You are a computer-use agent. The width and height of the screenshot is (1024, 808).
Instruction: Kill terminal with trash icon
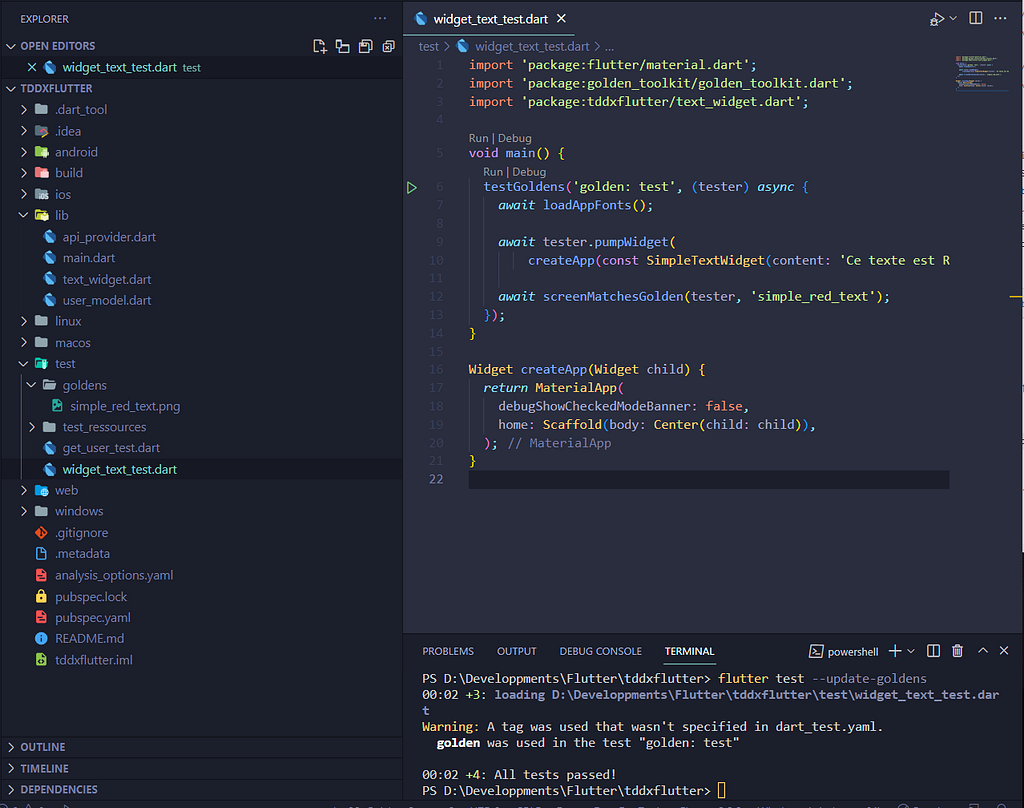pyautogui.click(x=957, y=651)
